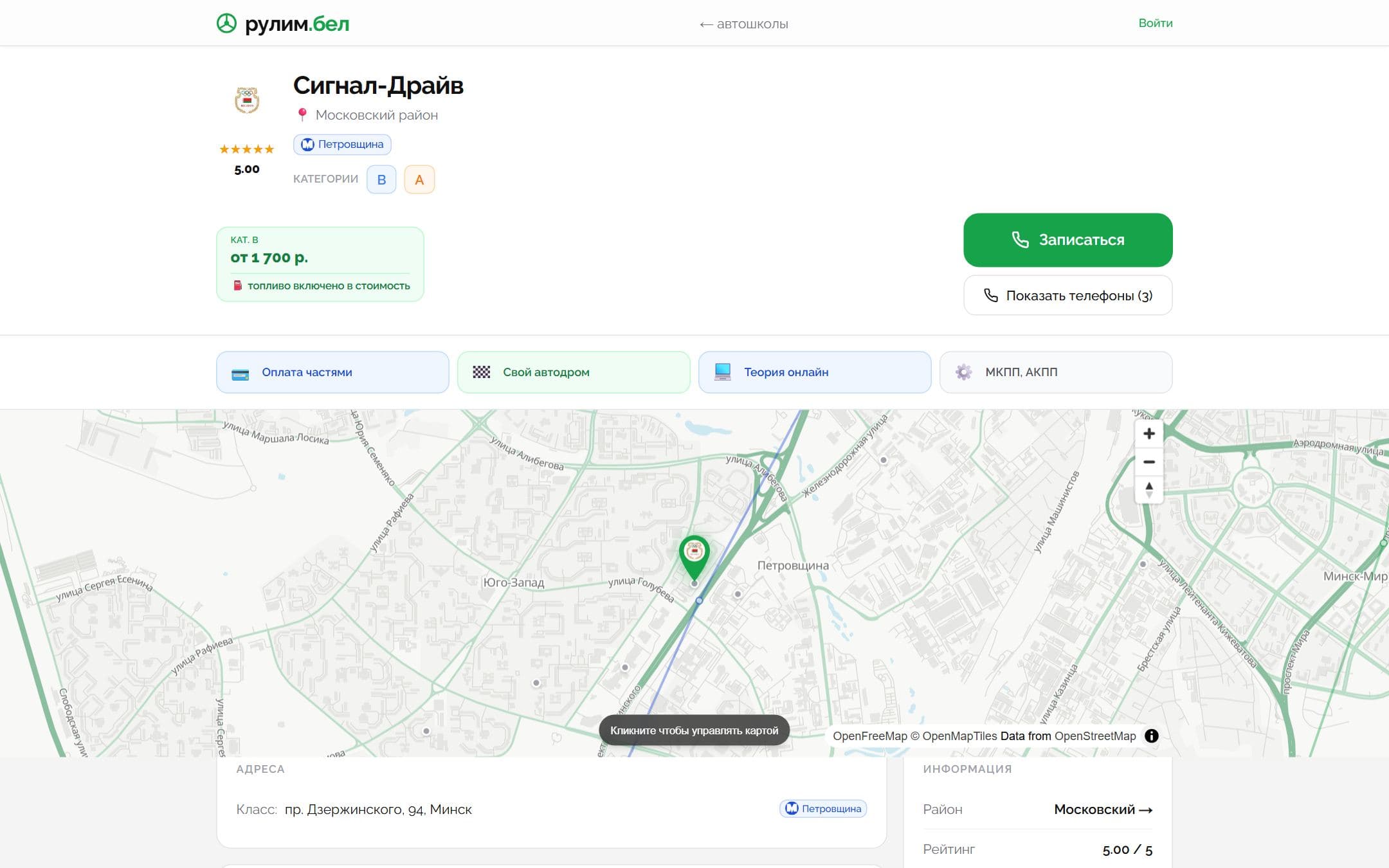1389x868 pixels.
Task: Open the OpenStreetMap attribution link
Action: click(1095, 736)
